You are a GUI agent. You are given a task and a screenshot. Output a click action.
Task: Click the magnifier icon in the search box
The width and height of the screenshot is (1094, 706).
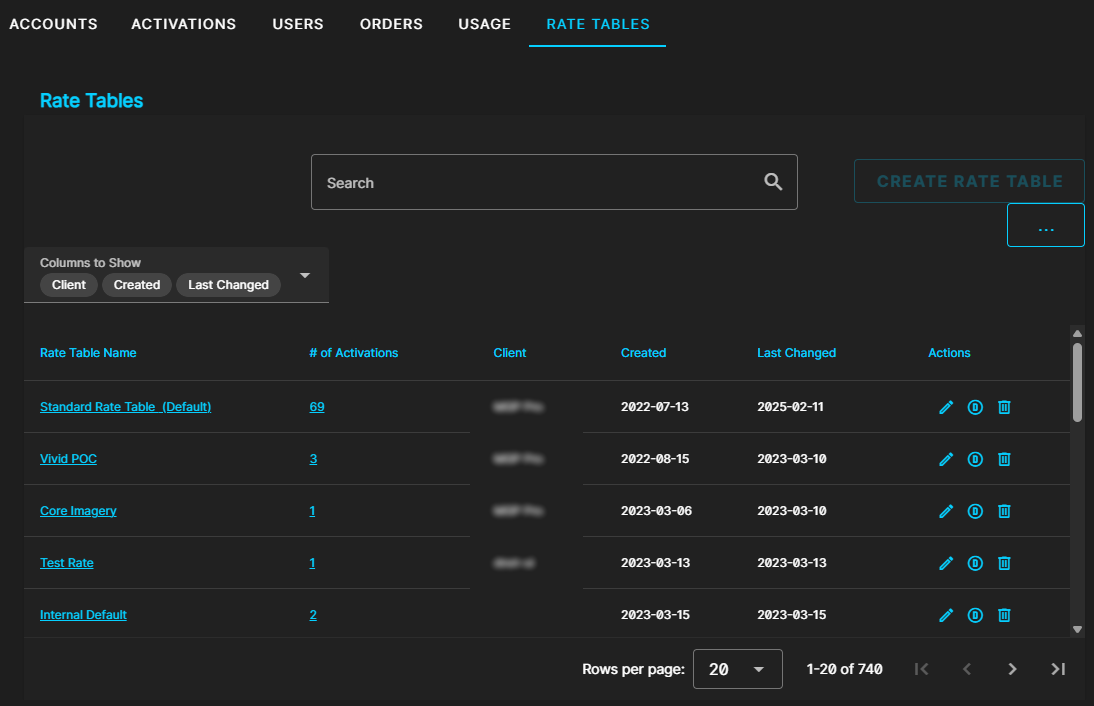(773, 182)
